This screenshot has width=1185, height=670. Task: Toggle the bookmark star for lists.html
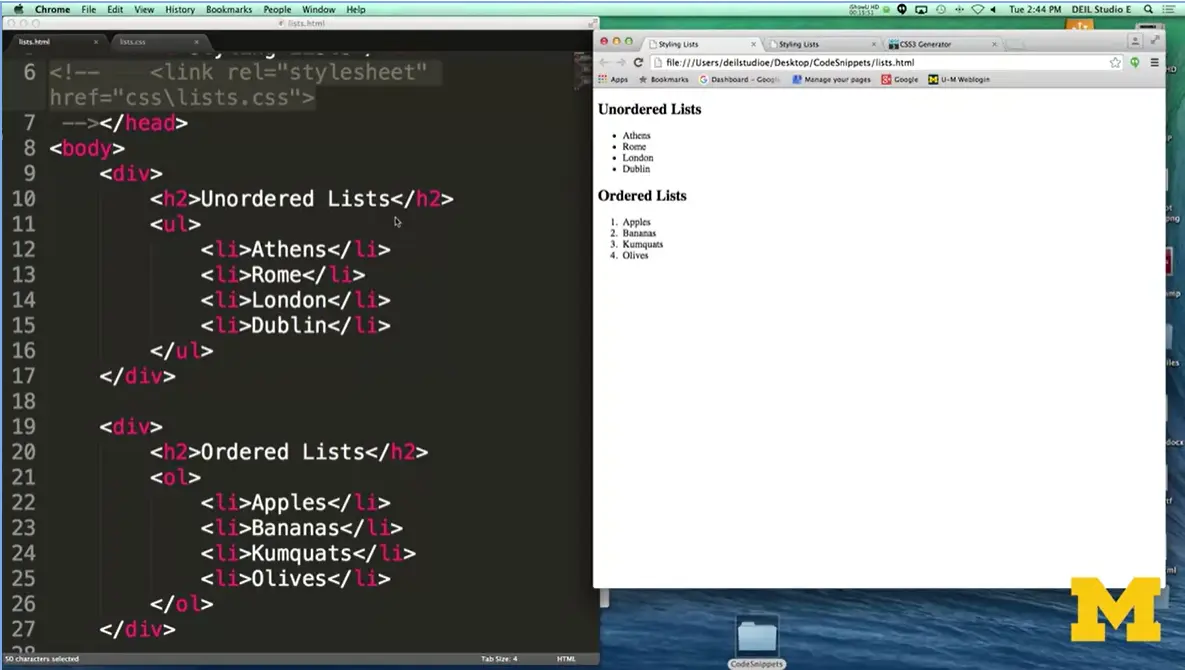point(1116,61)
